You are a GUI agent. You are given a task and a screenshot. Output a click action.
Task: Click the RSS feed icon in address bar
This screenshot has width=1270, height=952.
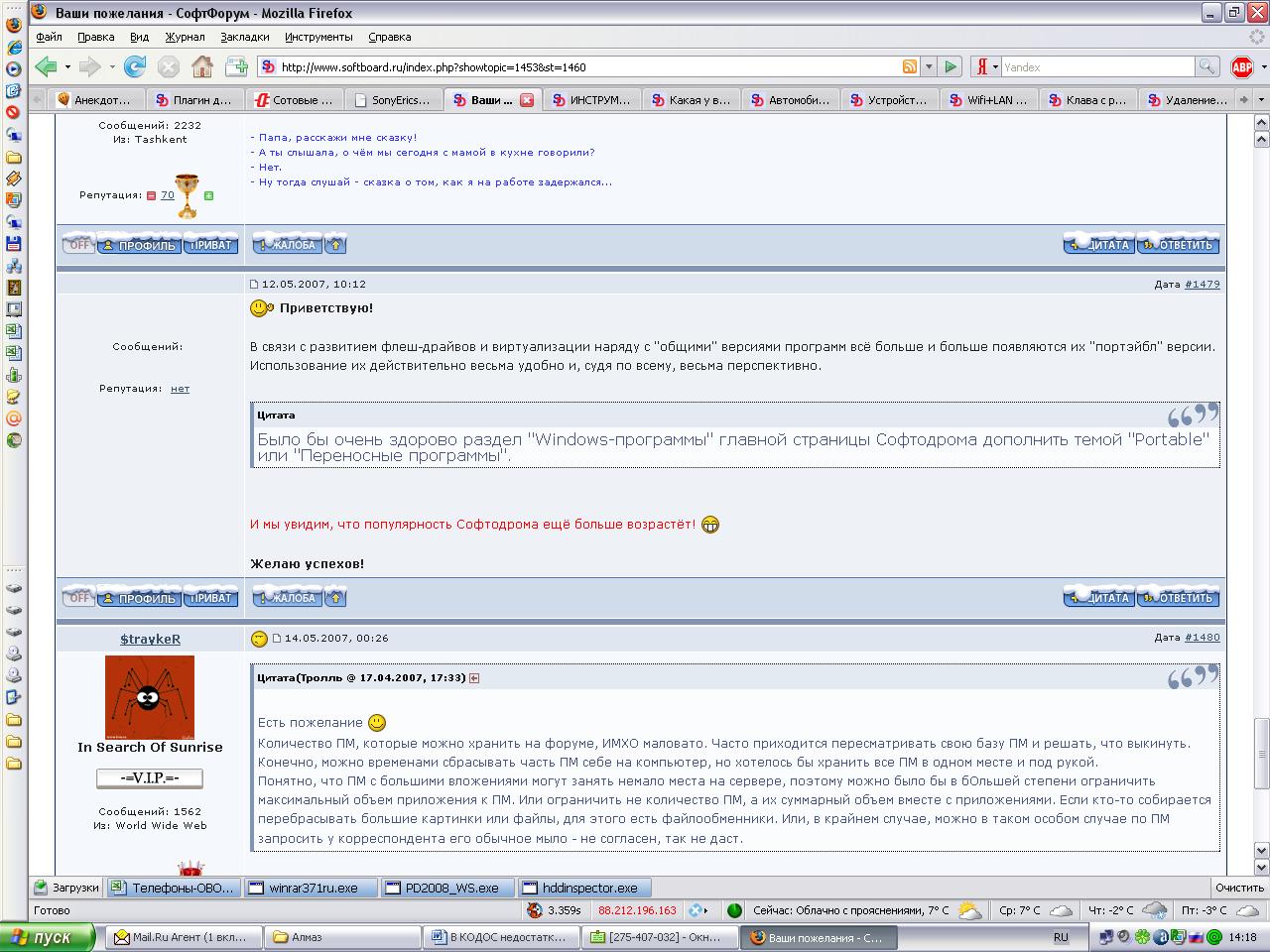[x=909, y=67]
